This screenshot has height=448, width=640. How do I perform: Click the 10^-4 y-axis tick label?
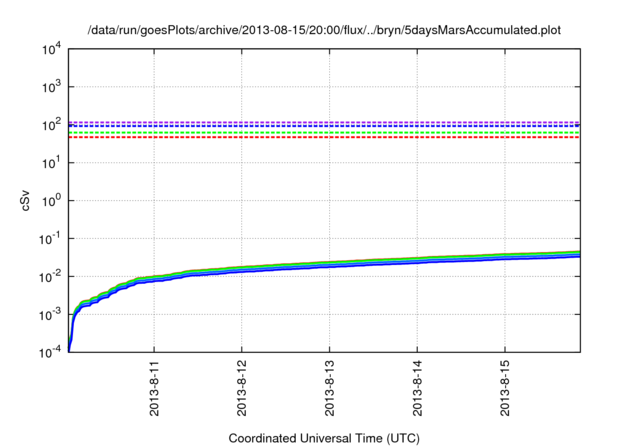[50, 352]
